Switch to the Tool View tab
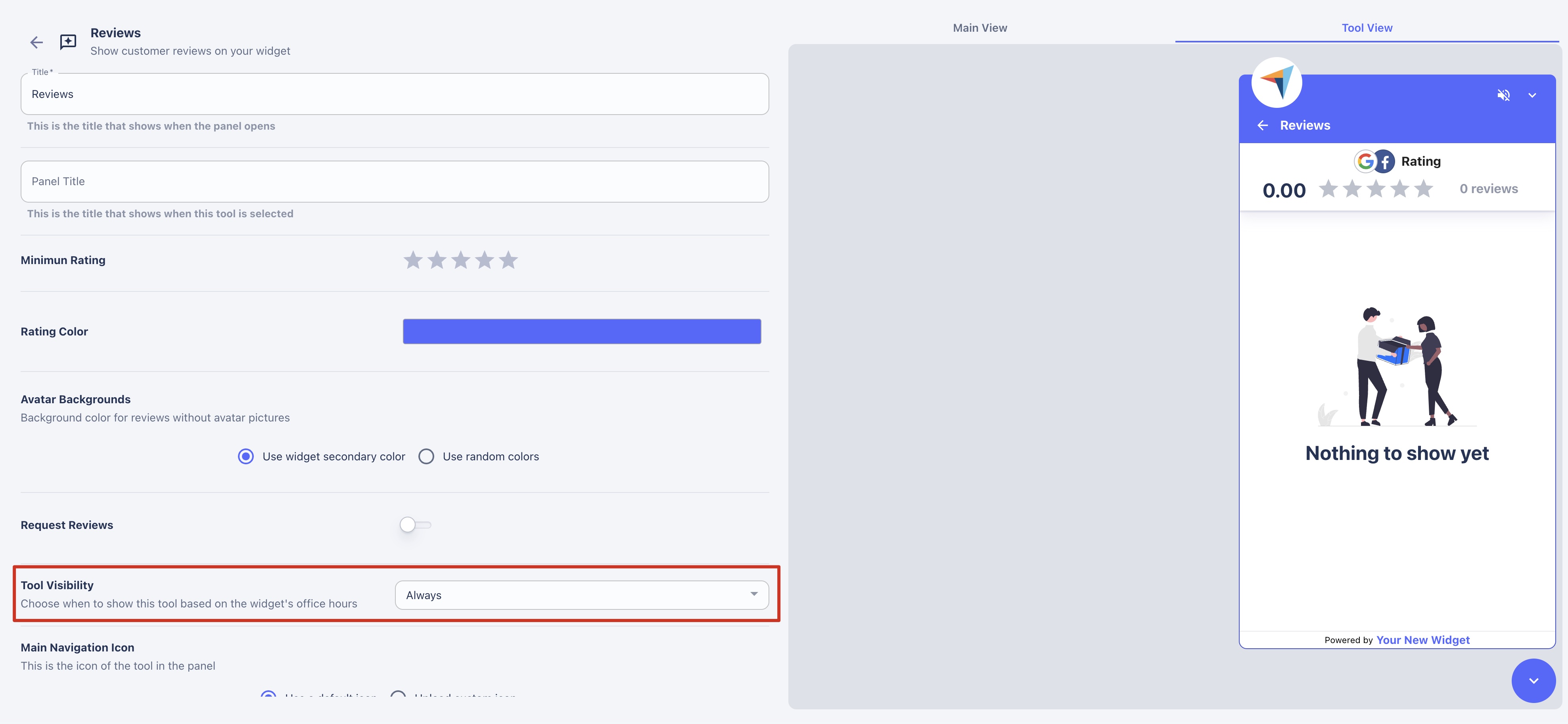This screenshot has width=1568, height=724. coord(1367,28)
